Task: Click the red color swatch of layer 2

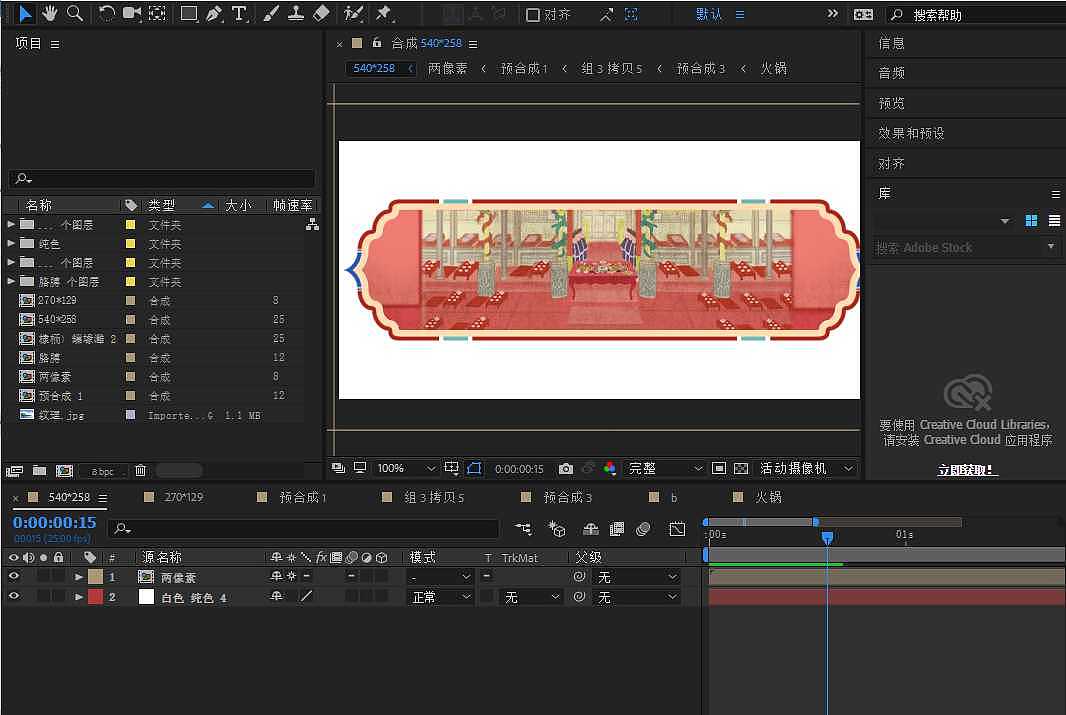Action: click(x=95, y=597)
